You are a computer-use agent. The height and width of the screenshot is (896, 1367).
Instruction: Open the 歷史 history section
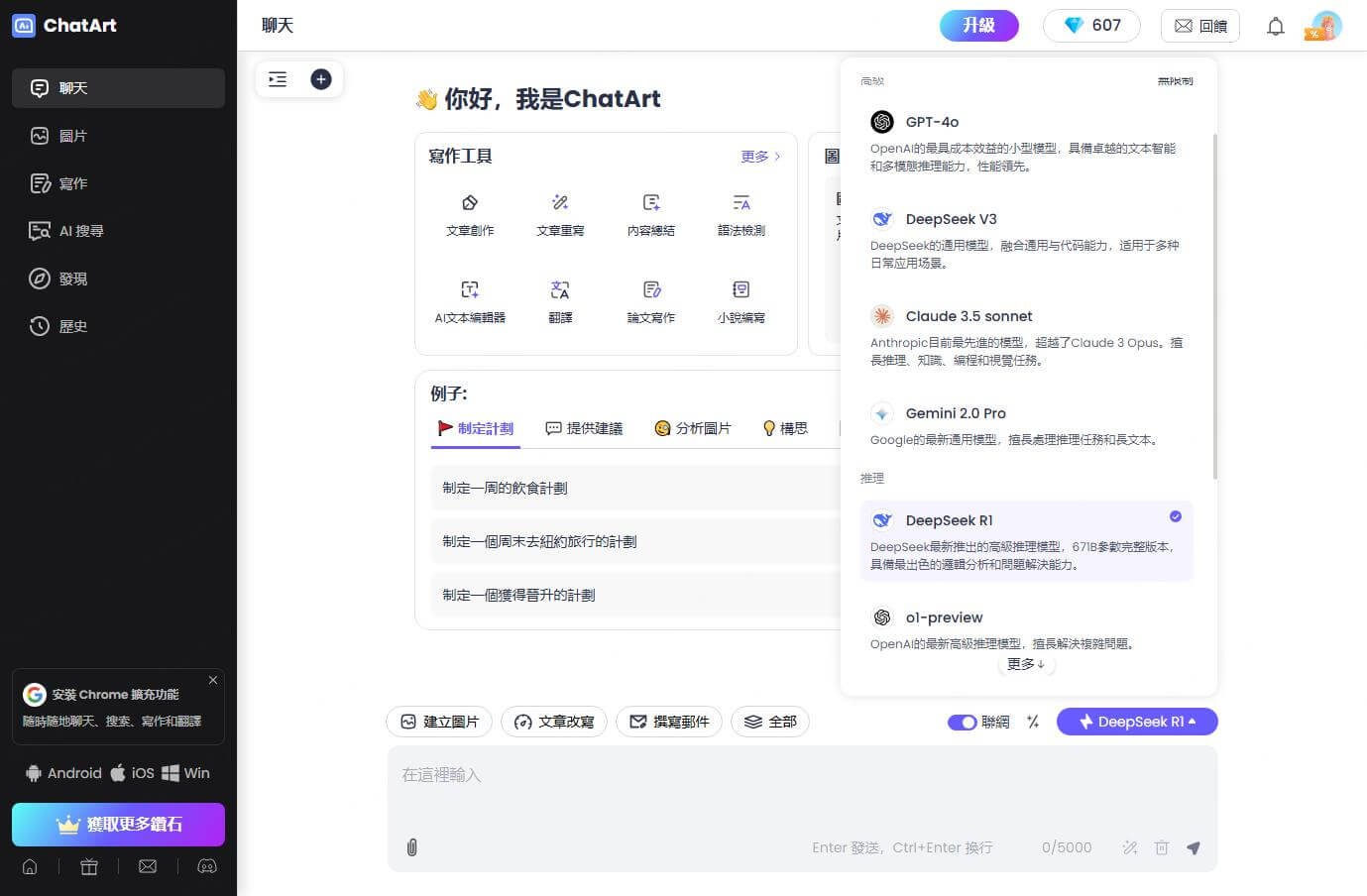(118, 326)
